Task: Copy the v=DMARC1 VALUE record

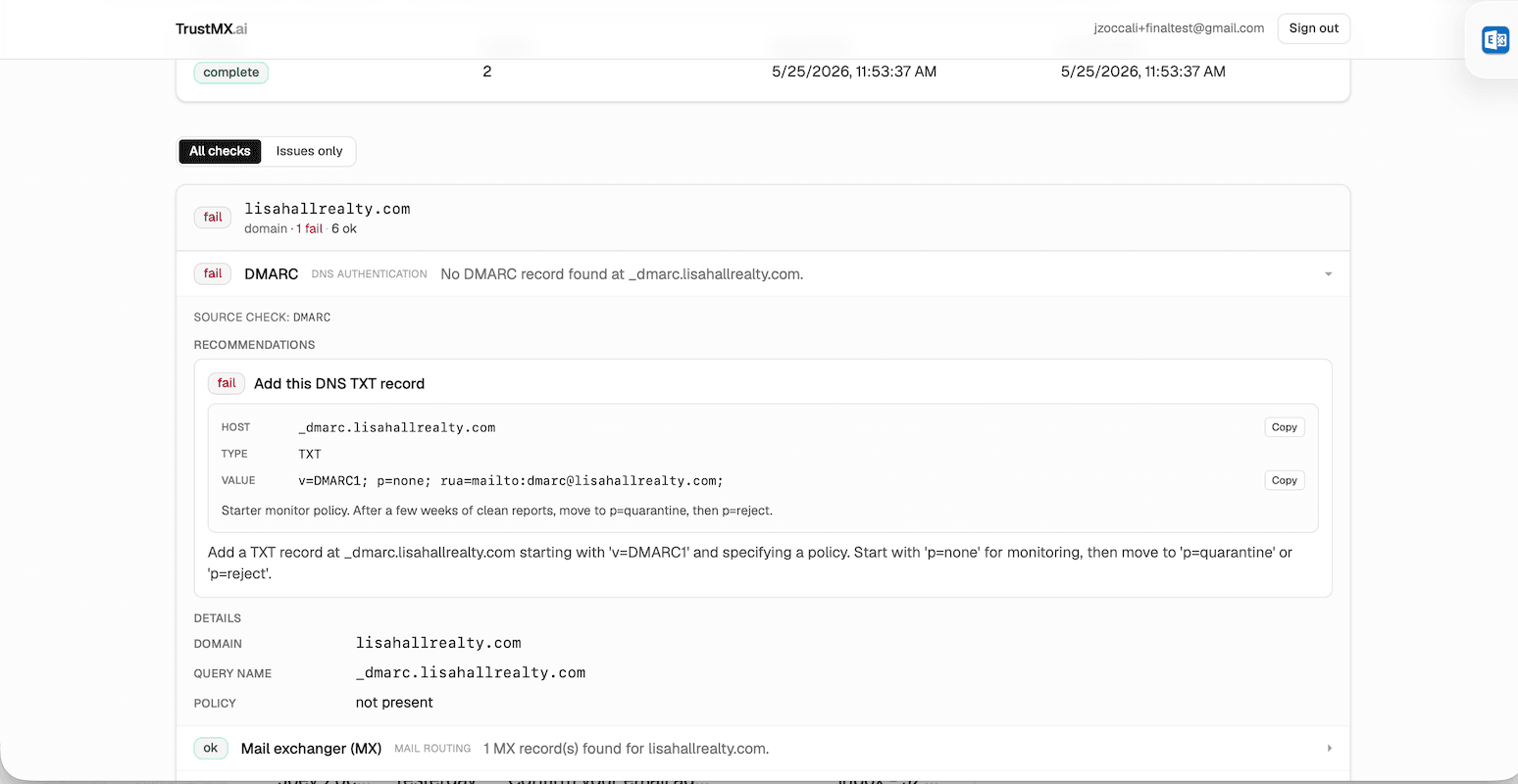Action: (1284, 480)
